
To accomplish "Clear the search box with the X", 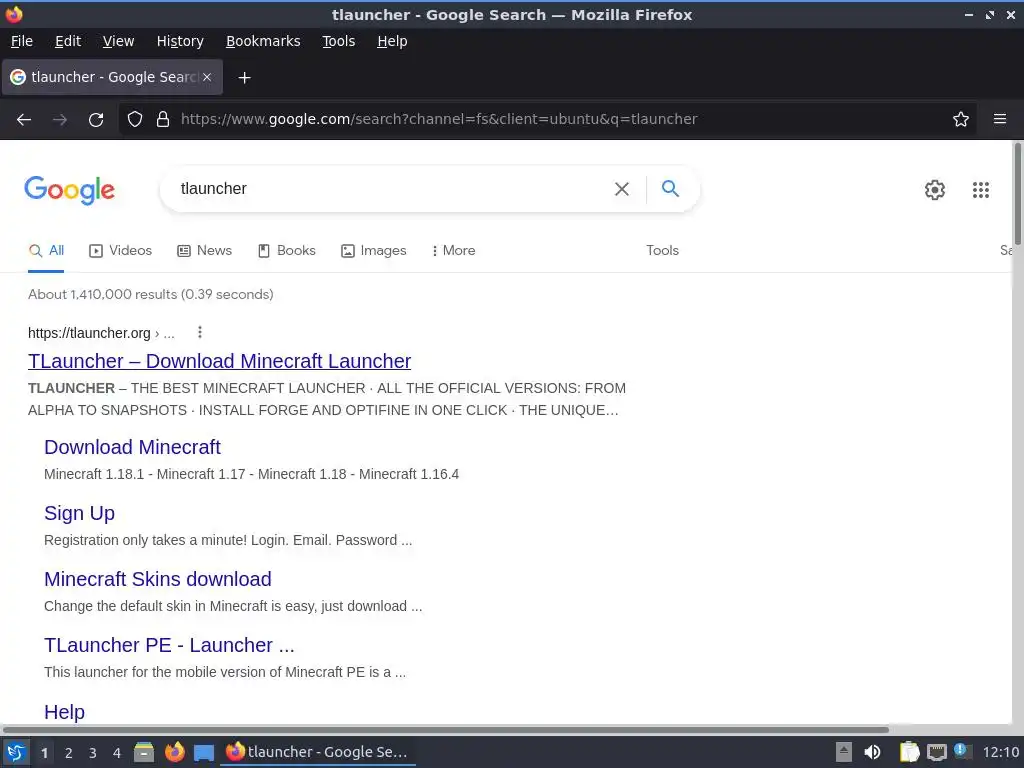I will click(x=622, y=189).
